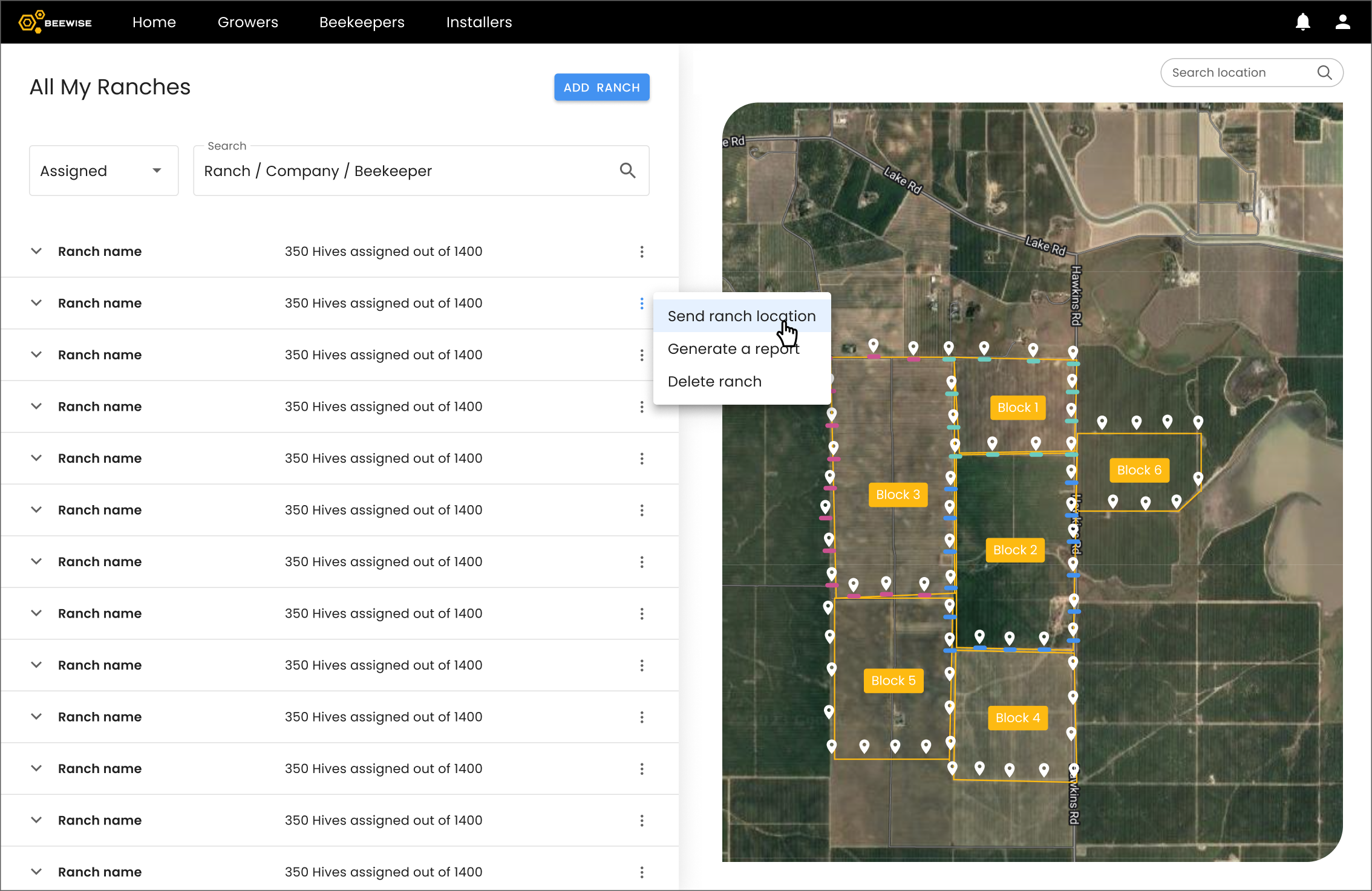The image size is (1372, 891).
Task: Choose Delete ranch from context menu
Action: pyautogui.click(x=714, y=382)
